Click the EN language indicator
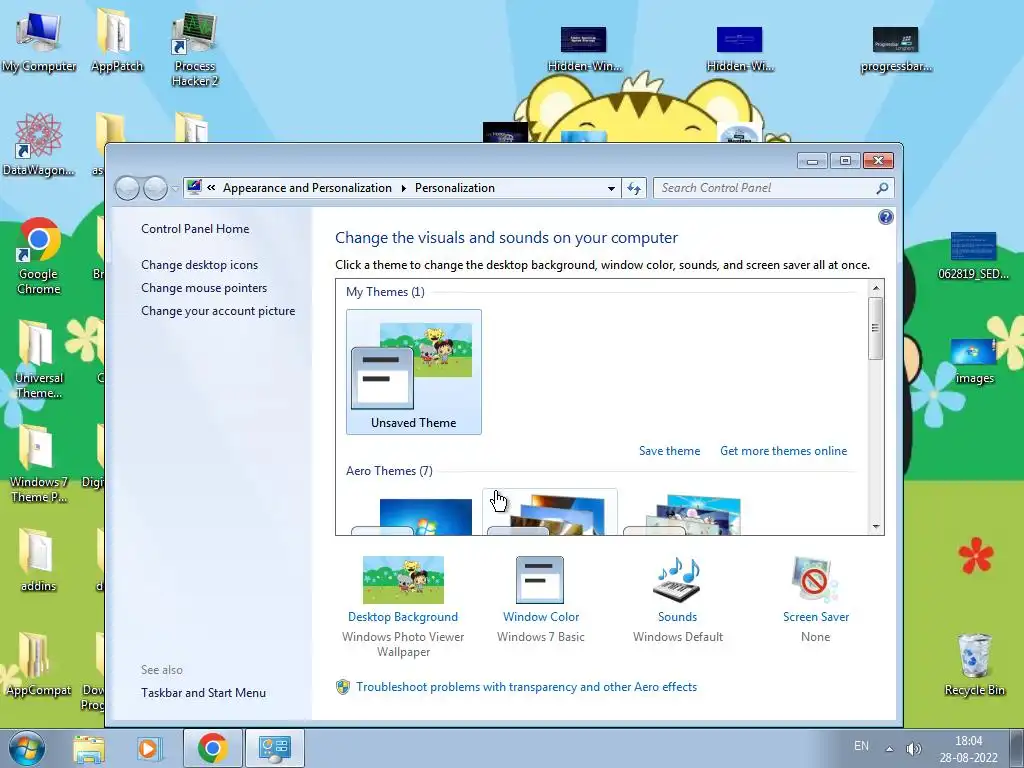 861,746
